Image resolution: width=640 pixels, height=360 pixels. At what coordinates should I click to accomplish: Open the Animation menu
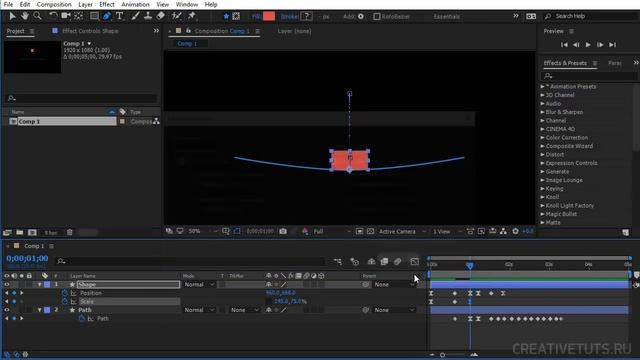[x=135, y=4]
